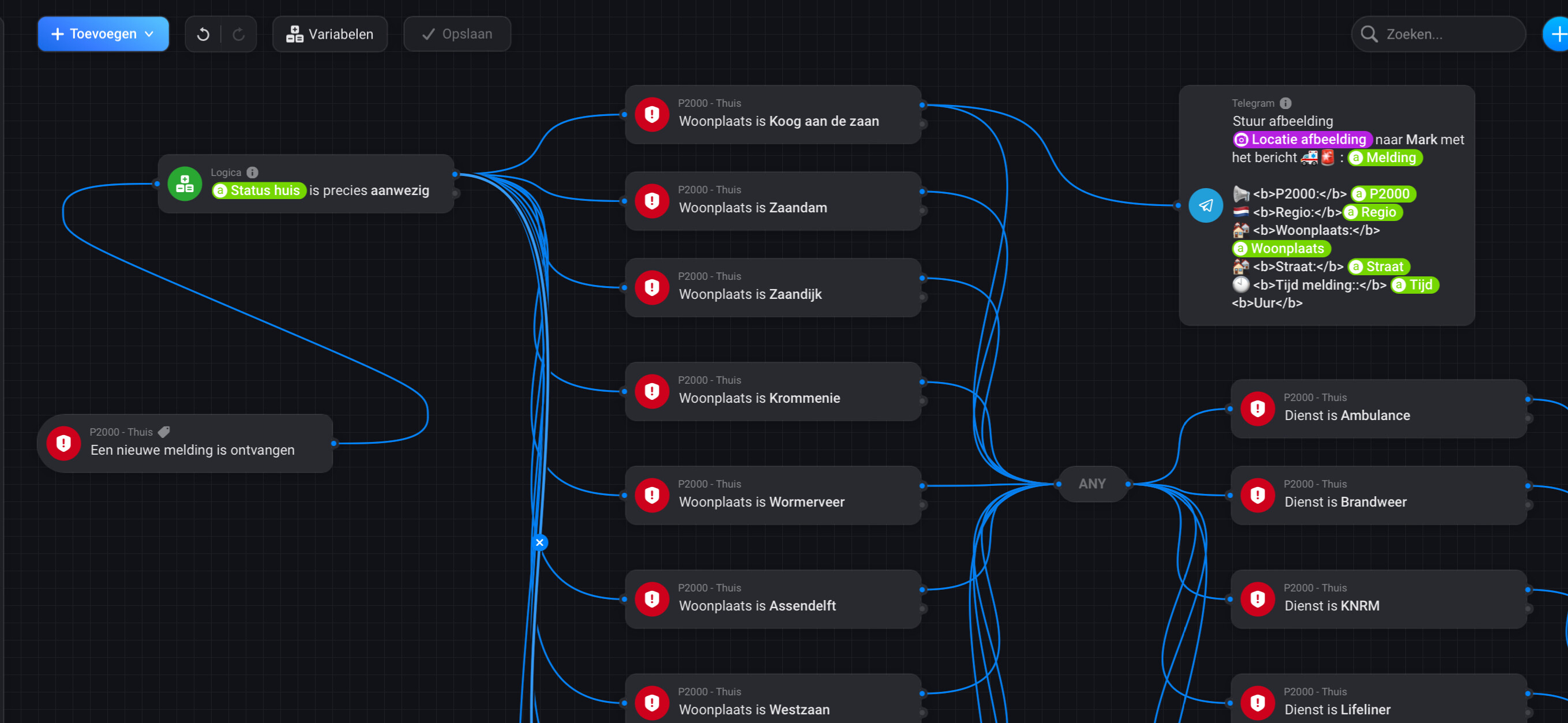Click the redo arrow icon

[239, 35]
